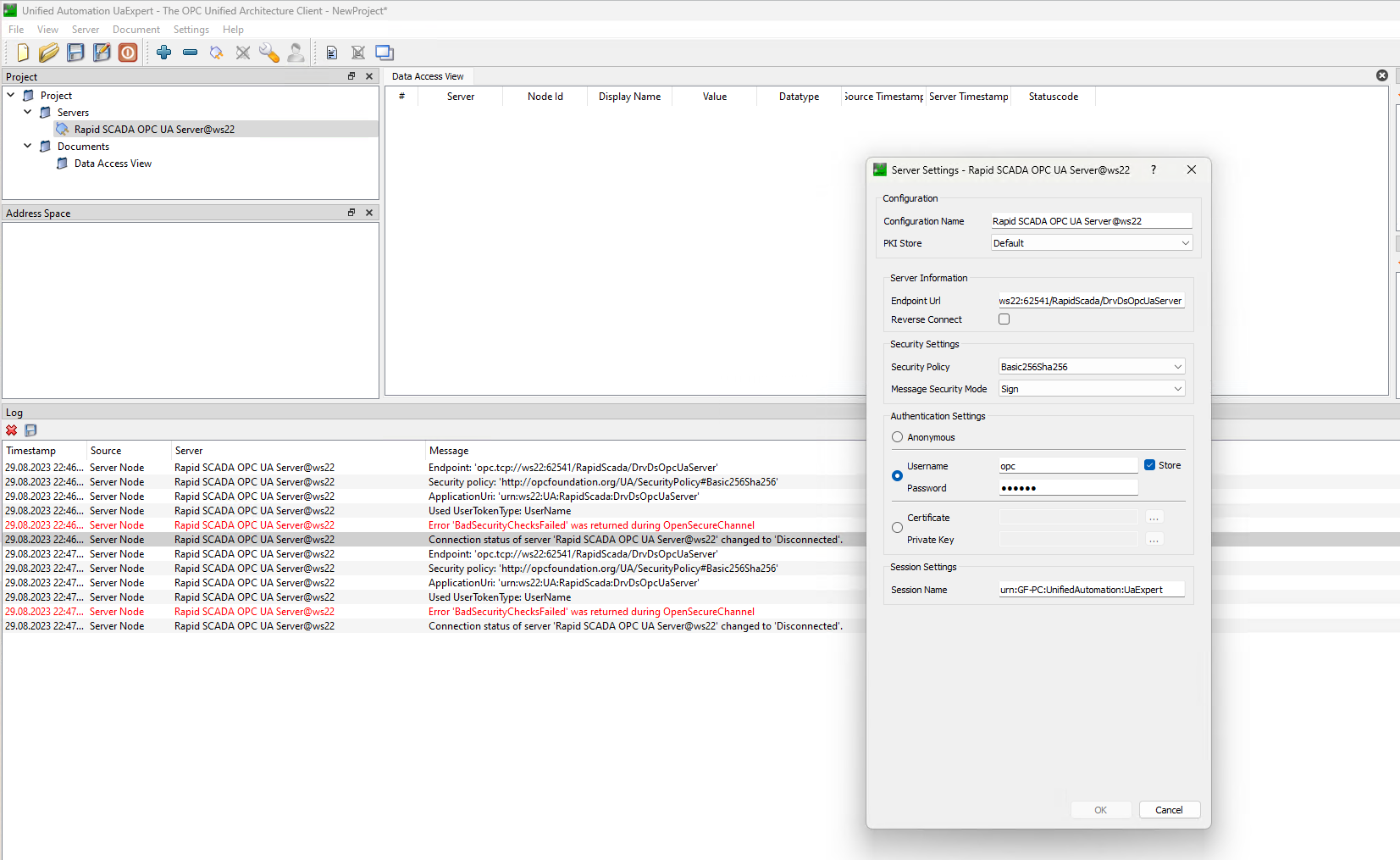
Task: Click Cancel in Server Settings dialog
Action: [1169, 810]
